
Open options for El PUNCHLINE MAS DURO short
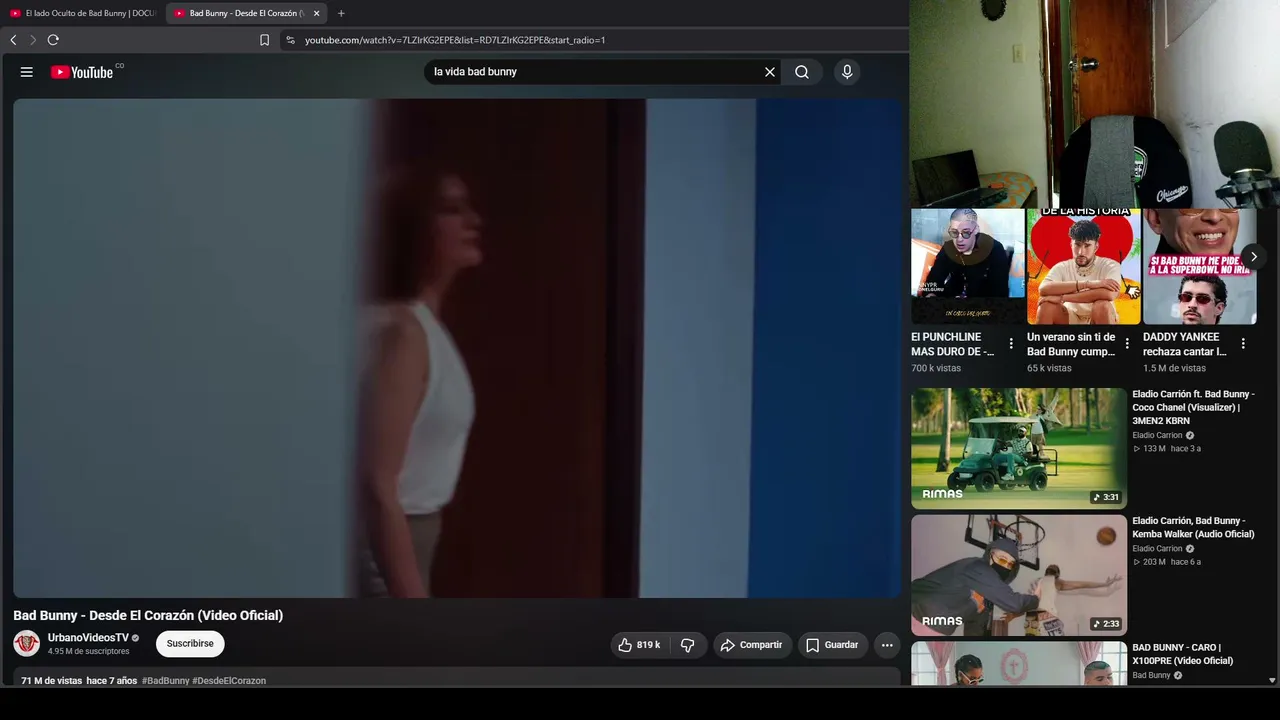coord(1011,344)
